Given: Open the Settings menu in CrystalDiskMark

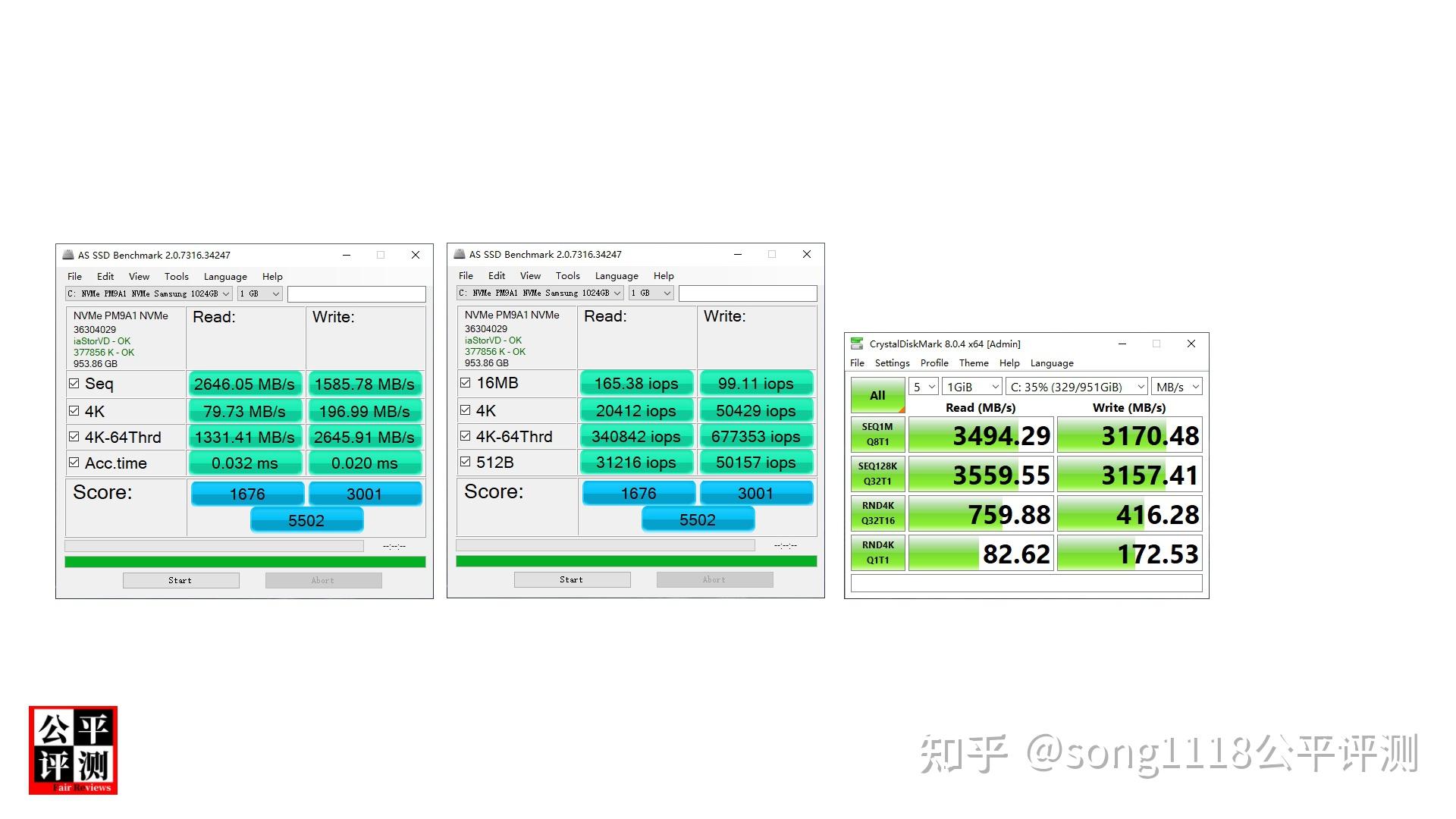Looking at the screenshot, I should pos(892,362).
